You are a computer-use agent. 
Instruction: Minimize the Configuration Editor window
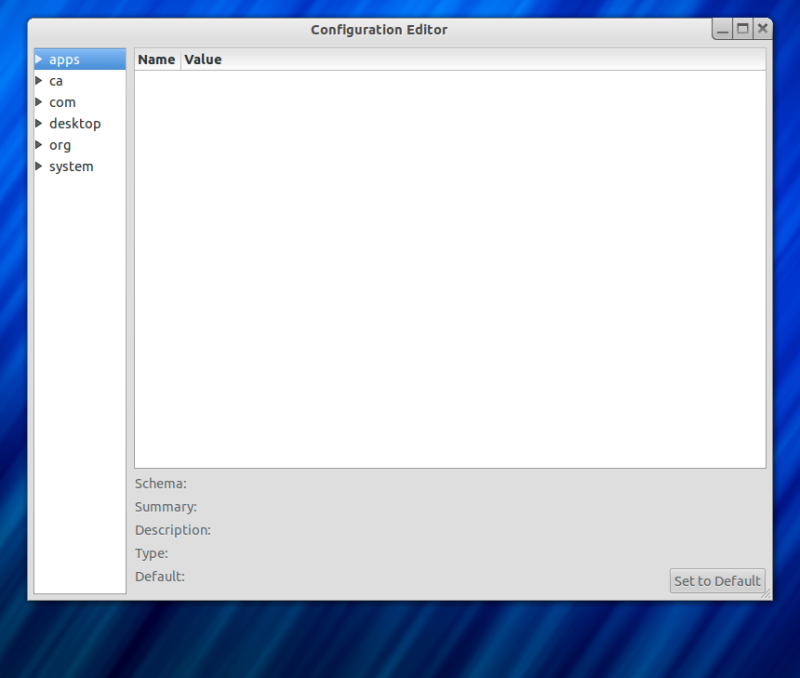[723, 29]
